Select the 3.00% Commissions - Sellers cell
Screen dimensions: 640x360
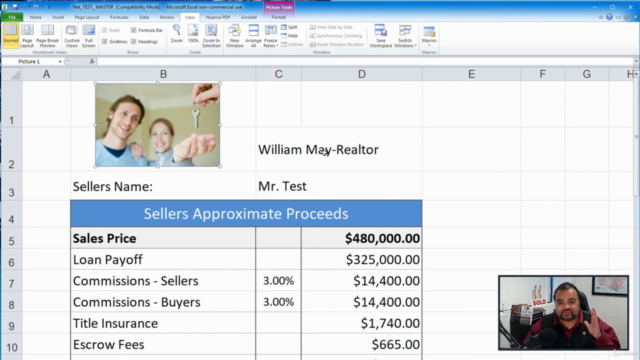(278, 281)
